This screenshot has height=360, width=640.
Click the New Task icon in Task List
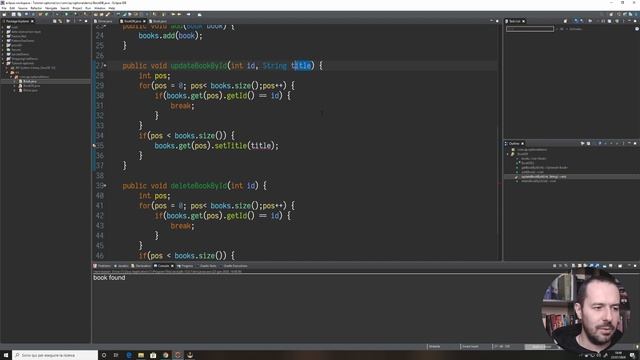pos(565,21)
